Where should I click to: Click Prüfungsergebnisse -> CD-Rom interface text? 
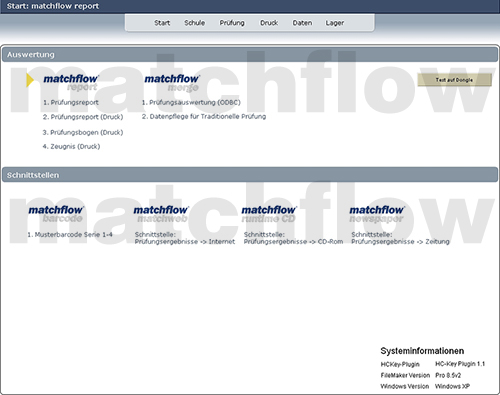pyautogui.click(x=293, y=242)
